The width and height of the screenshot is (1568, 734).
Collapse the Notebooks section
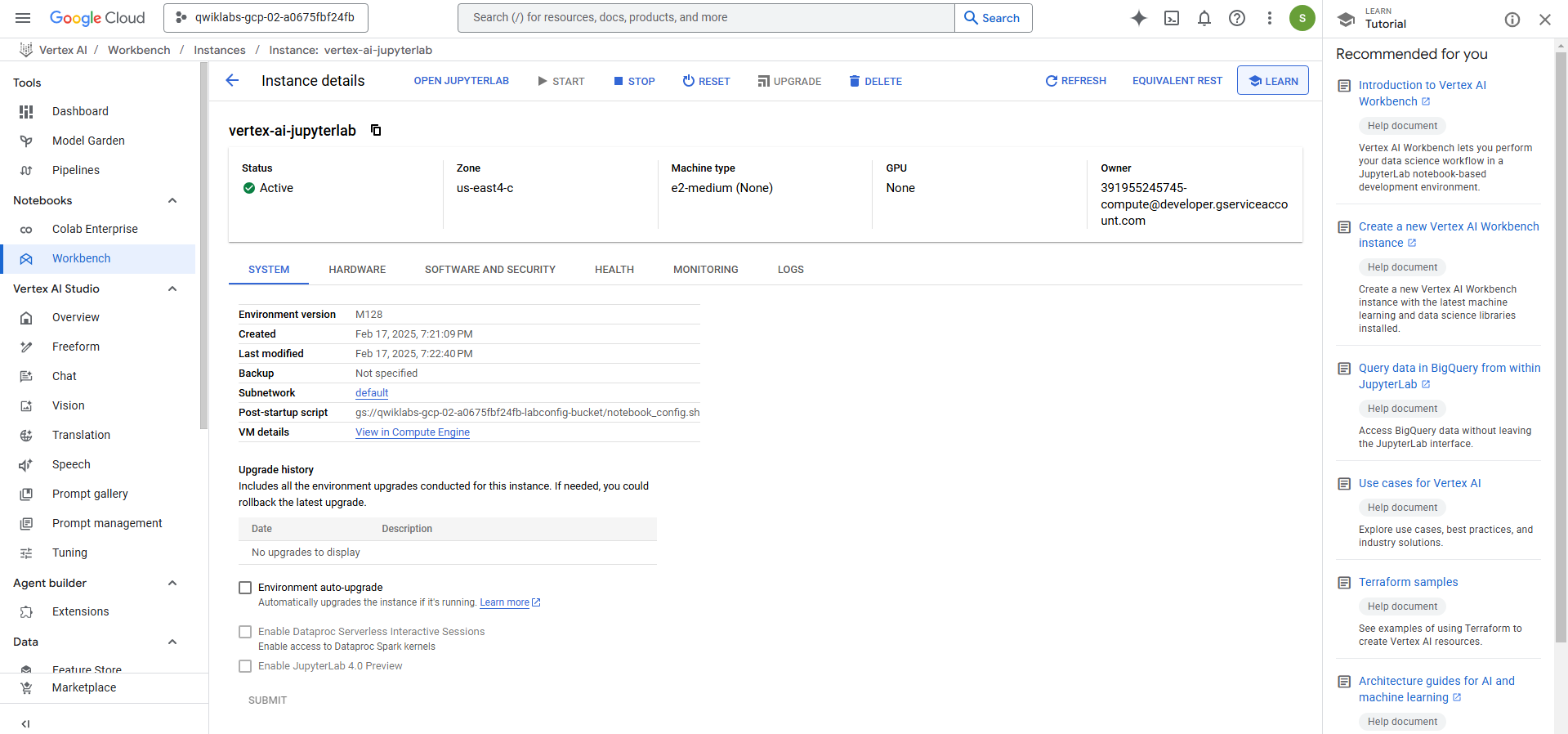tap(172, 200)
